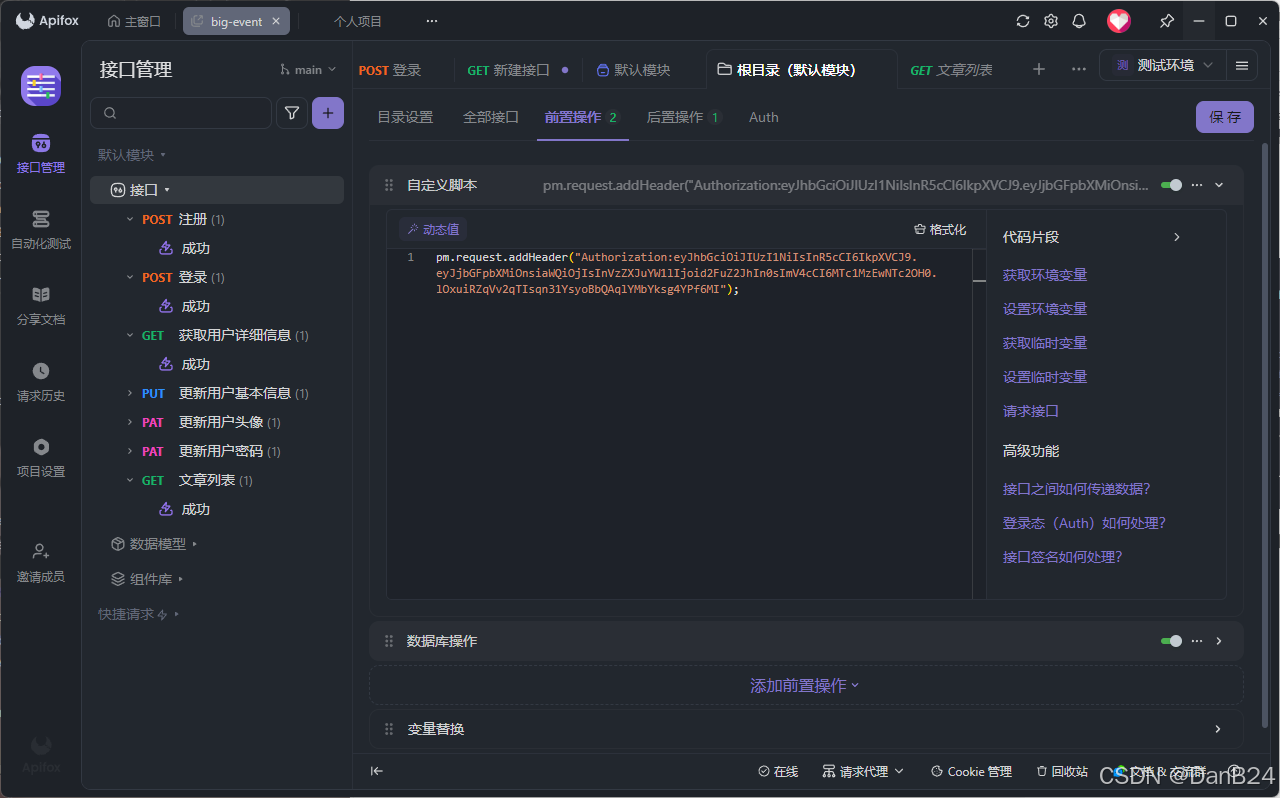The width and height of the screenshot is (1280, 798).
Task: Open 请求历史 in the sidebar
Action: point(40,382)
